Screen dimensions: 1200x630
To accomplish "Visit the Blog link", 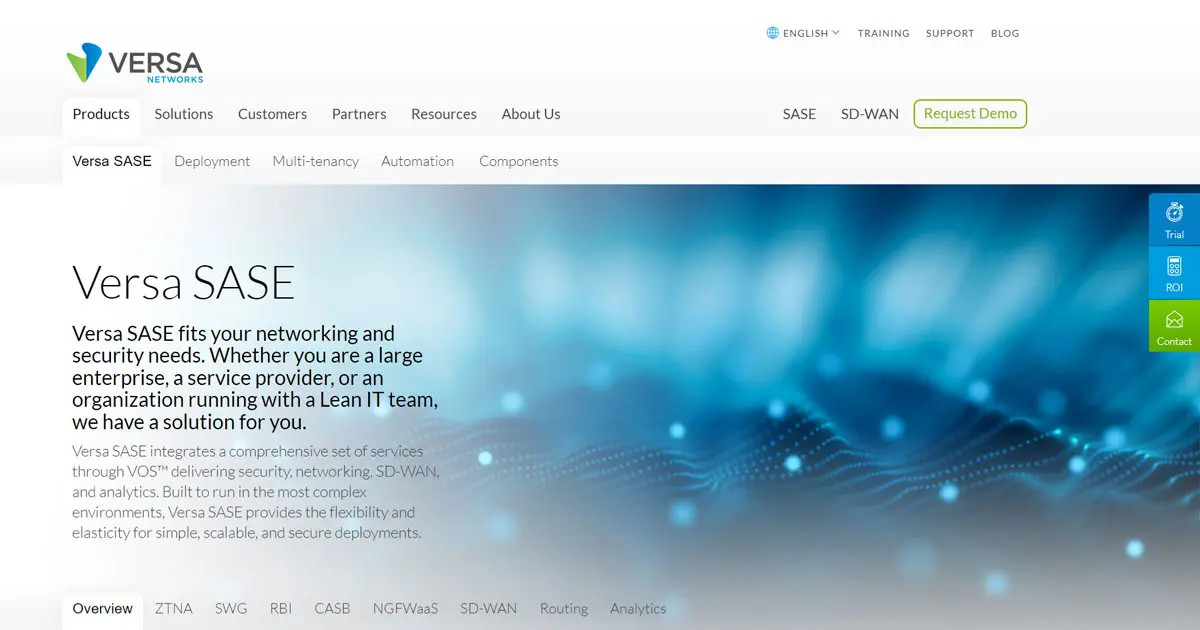I will [x=1005, y=33].
